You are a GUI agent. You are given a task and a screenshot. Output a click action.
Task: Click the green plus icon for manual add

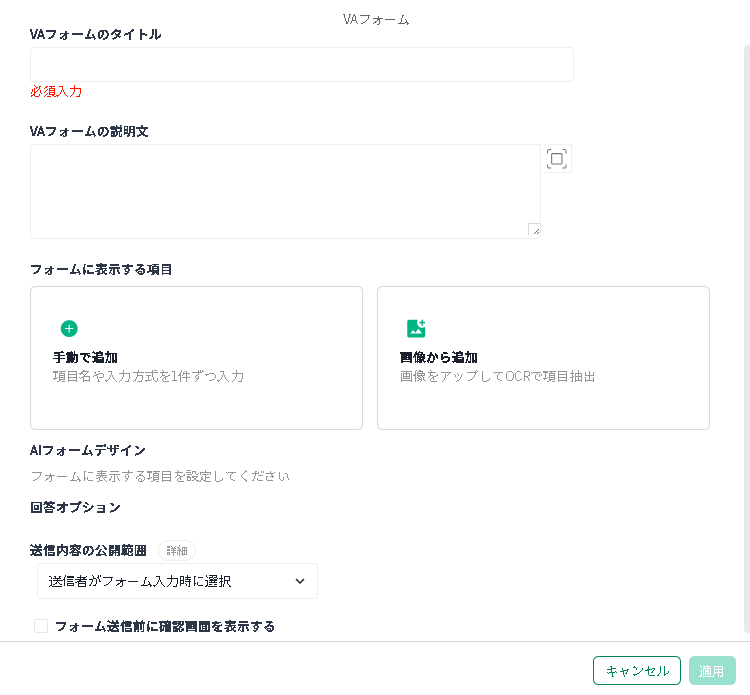(x=69, y=329)
